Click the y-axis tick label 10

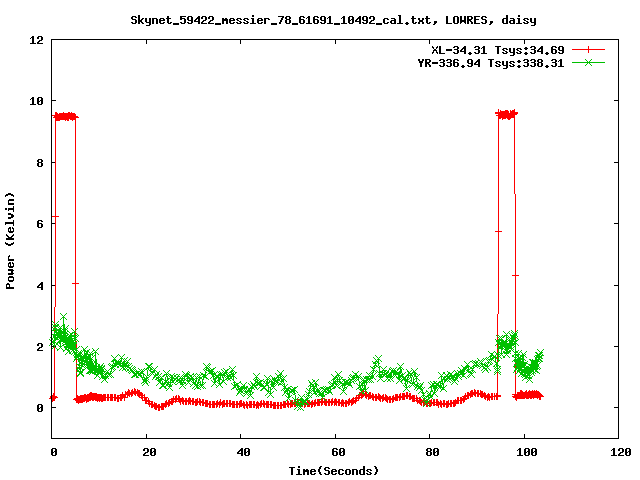[36, 101]
